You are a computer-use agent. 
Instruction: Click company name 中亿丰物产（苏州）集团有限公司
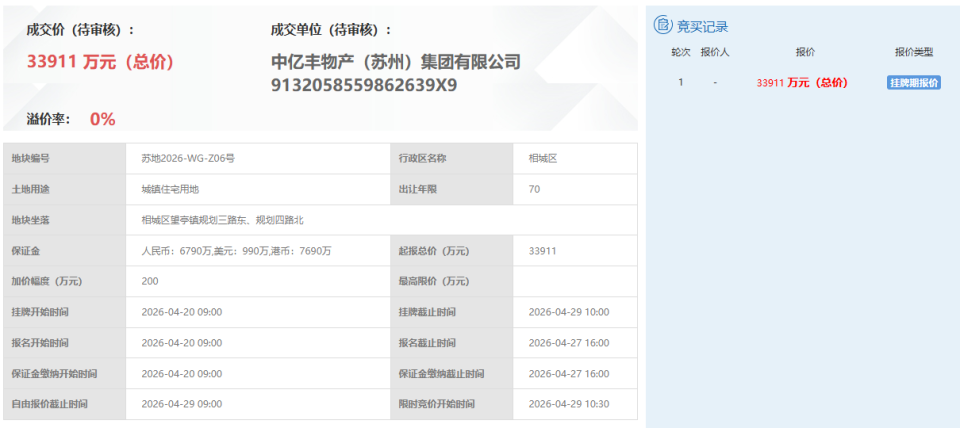point(396,62)
